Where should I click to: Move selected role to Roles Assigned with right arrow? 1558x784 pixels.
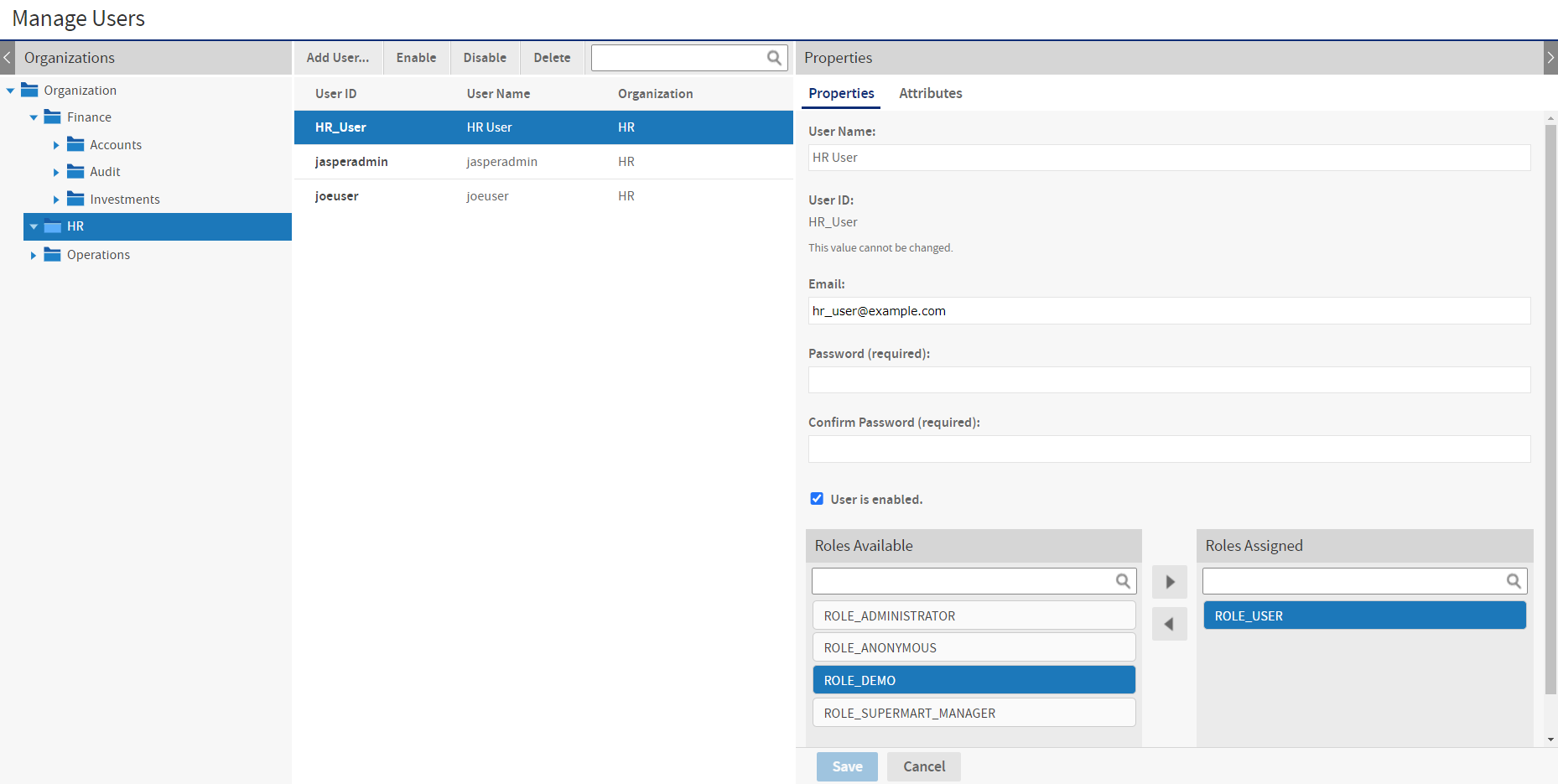coord(1170,582)
